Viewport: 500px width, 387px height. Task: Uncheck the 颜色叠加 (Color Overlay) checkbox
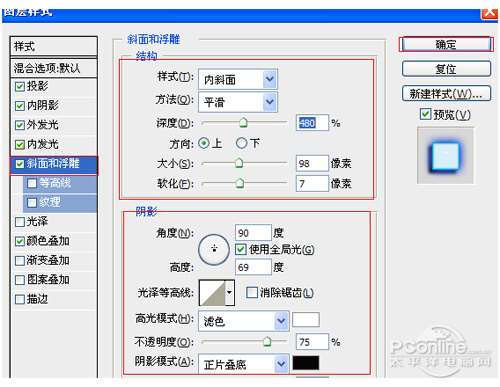pyautogui.click(x=20, y=241)
